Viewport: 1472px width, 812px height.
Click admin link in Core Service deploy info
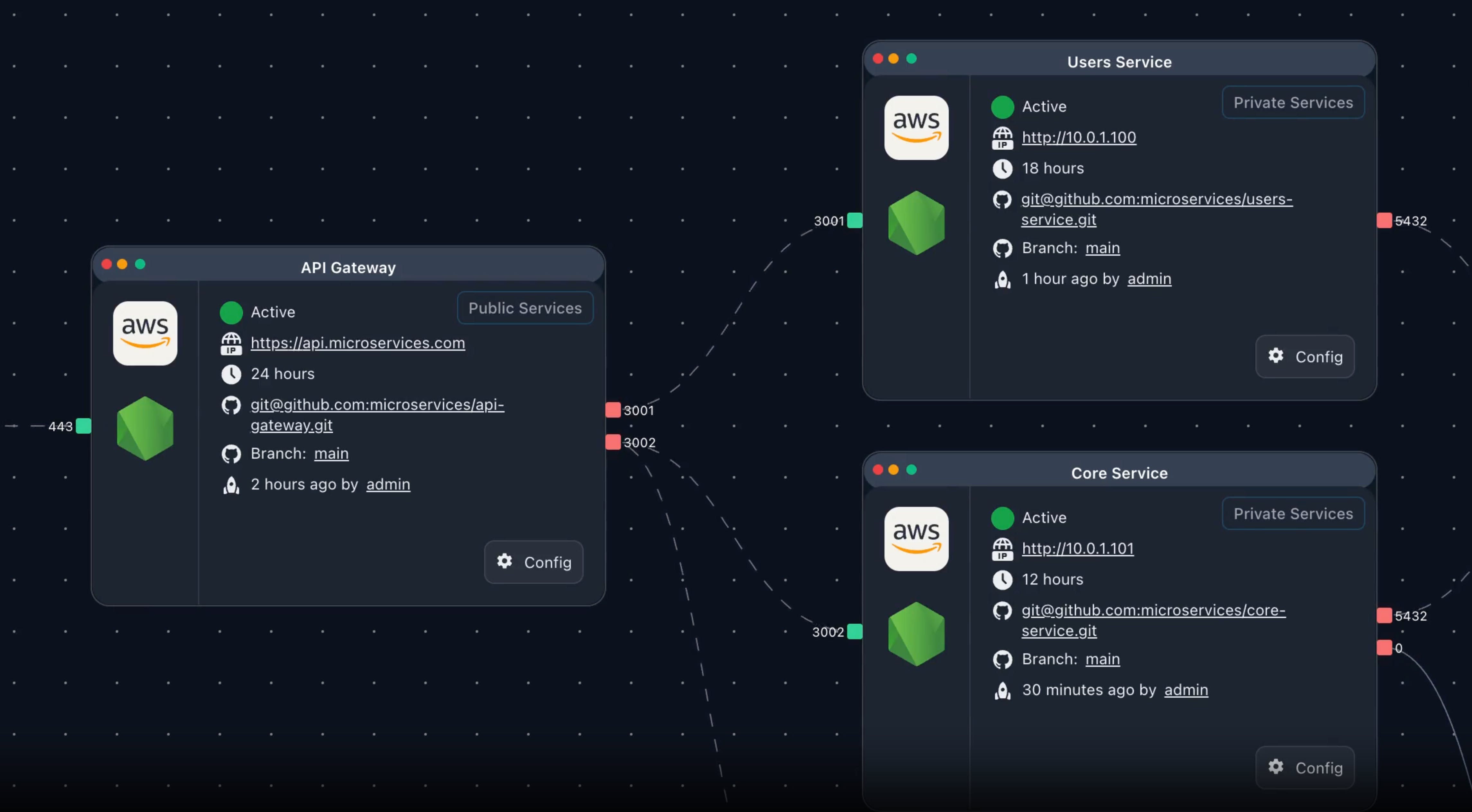click(x=1186, y=690)
